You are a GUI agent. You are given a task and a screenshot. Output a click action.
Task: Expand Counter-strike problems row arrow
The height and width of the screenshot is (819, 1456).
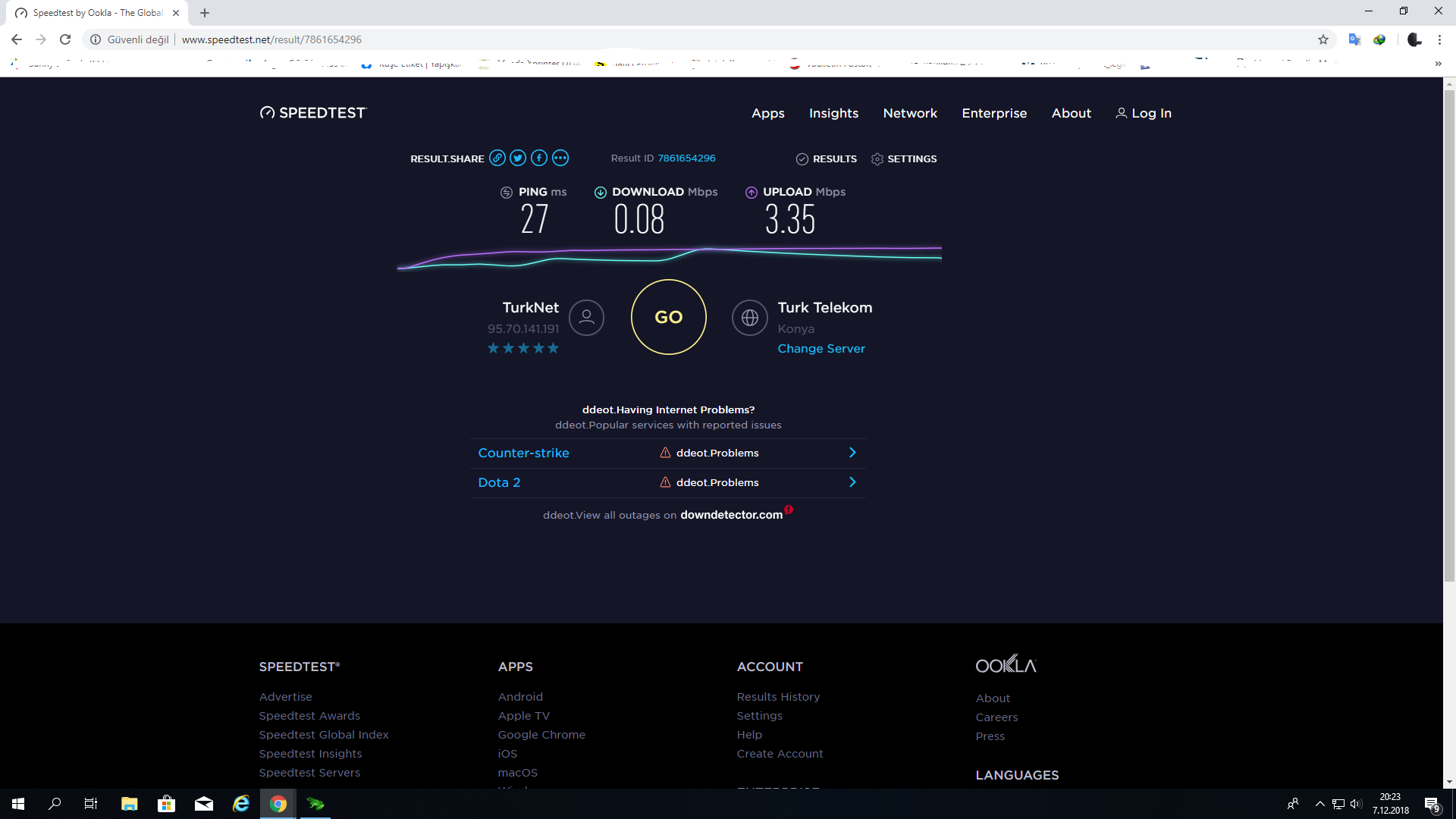coord(852,453)
